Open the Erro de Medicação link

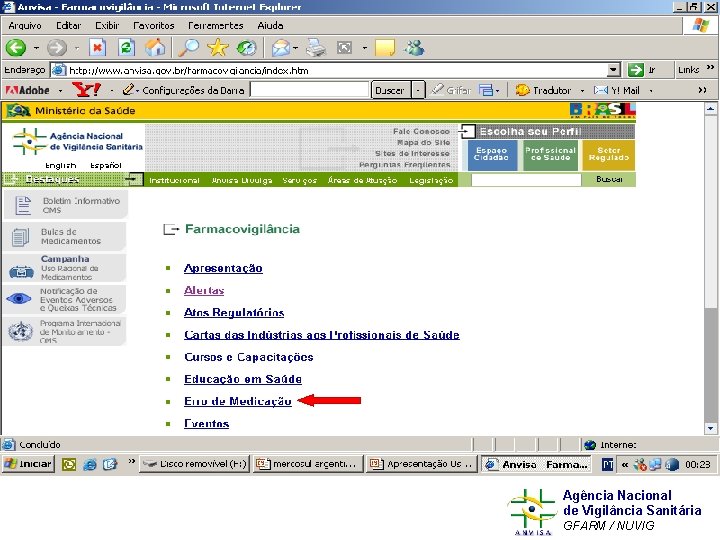coord(237,401)
